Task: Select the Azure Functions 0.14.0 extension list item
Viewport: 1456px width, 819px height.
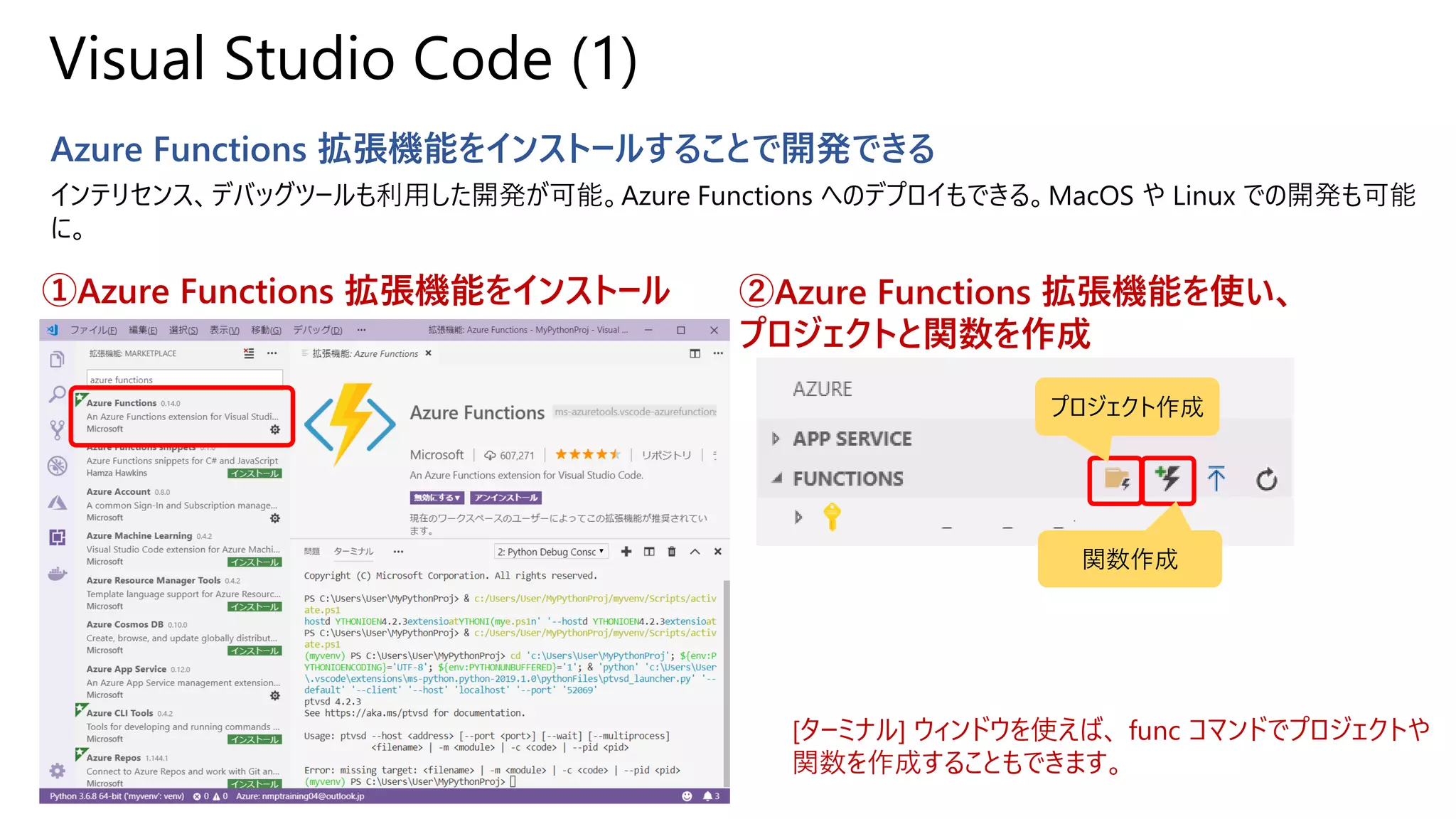Action: [182, 417]
